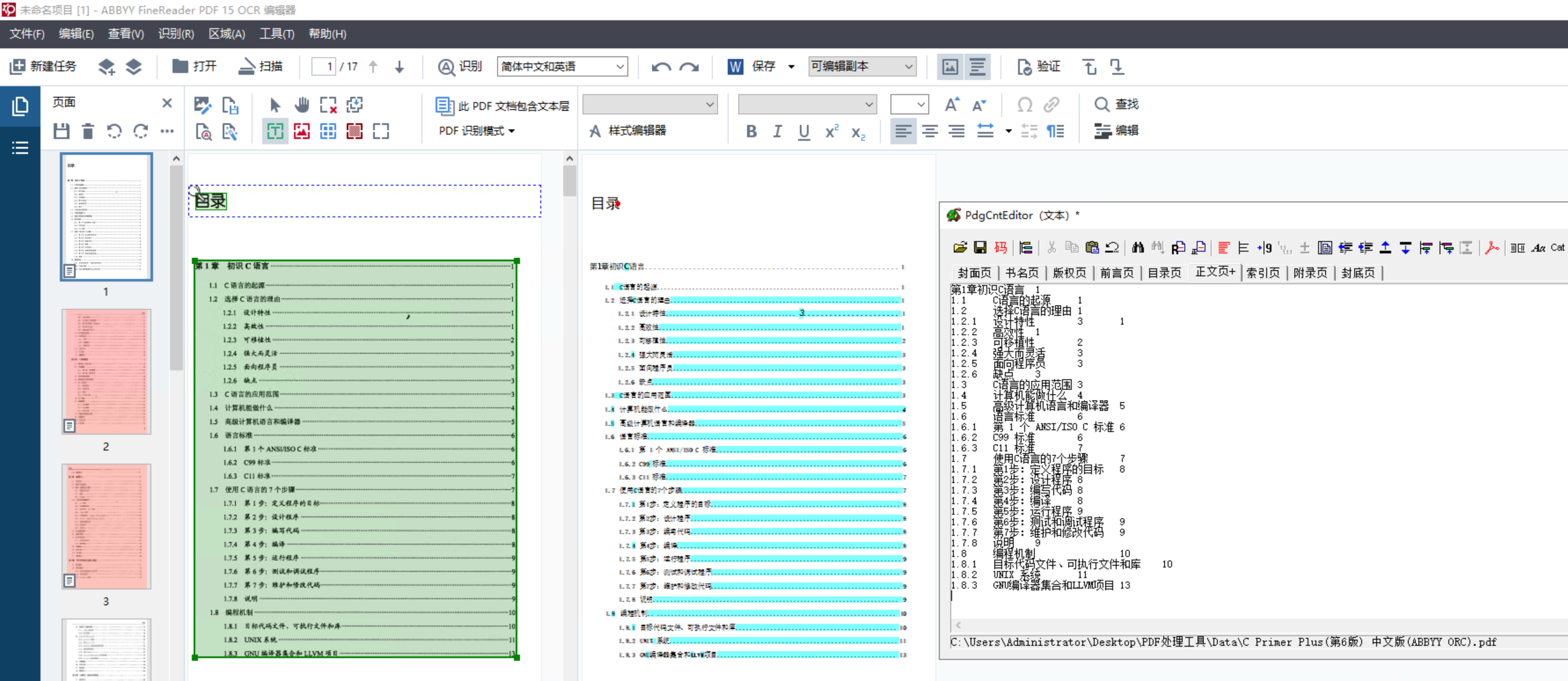Toggle bold formatting button
The width and height of the screenshot is (1568, 681).
click(x=751, y=131)
